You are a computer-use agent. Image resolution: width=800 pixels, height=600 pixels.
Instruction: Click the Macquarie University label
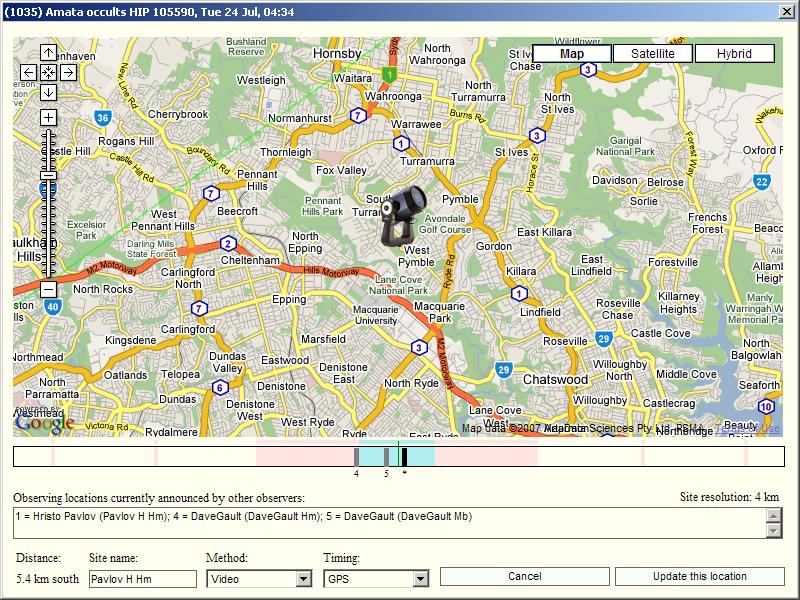[x=376, y=315]
